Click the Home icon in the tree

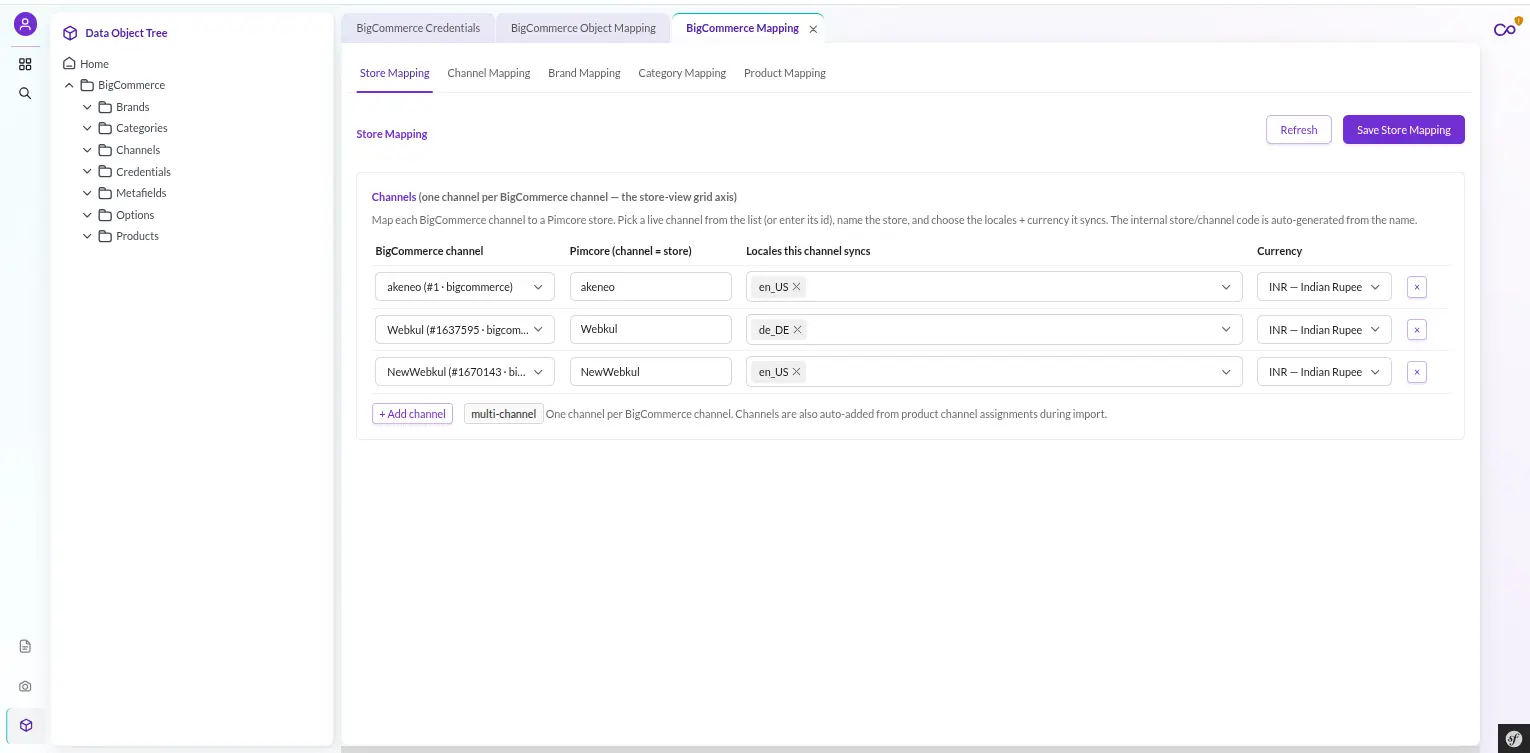[x=70, y=64]
